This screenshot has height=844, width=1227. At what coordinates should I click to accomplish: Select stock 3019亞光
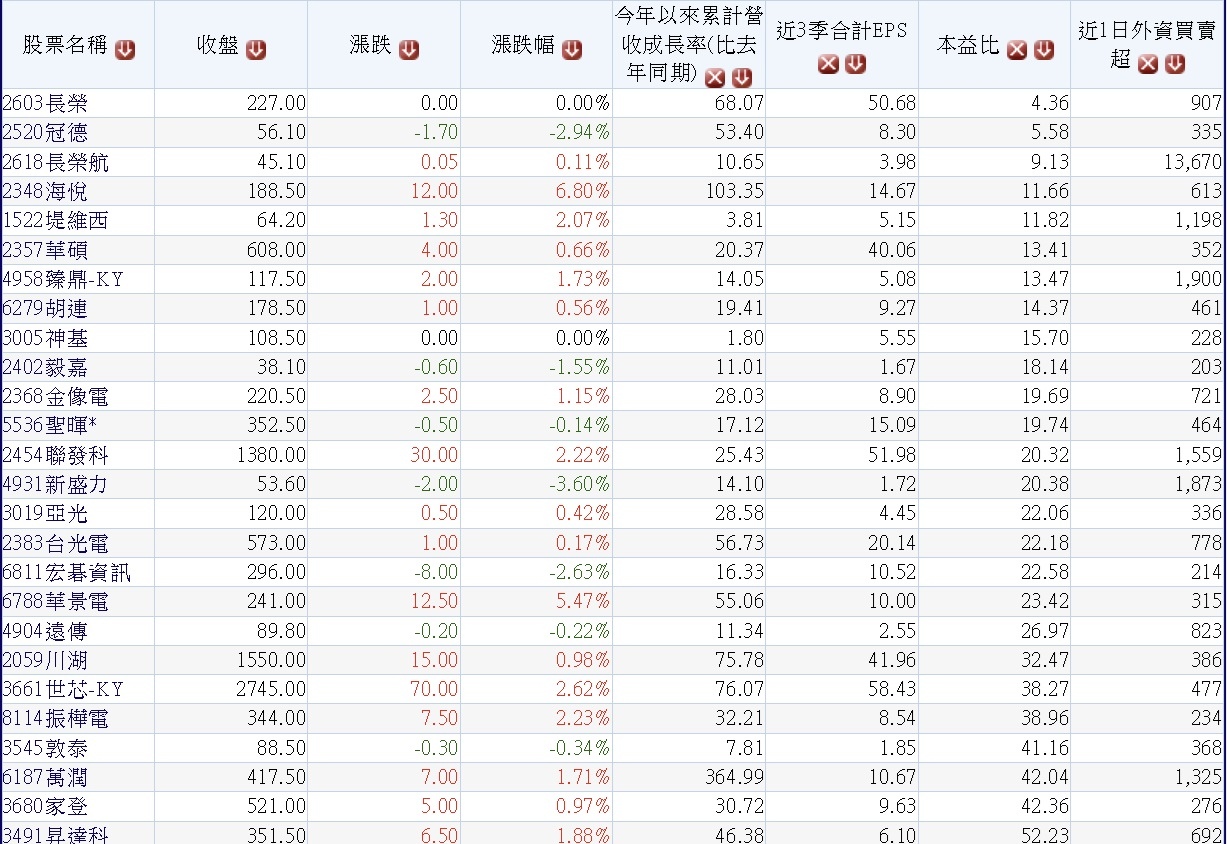44,514
